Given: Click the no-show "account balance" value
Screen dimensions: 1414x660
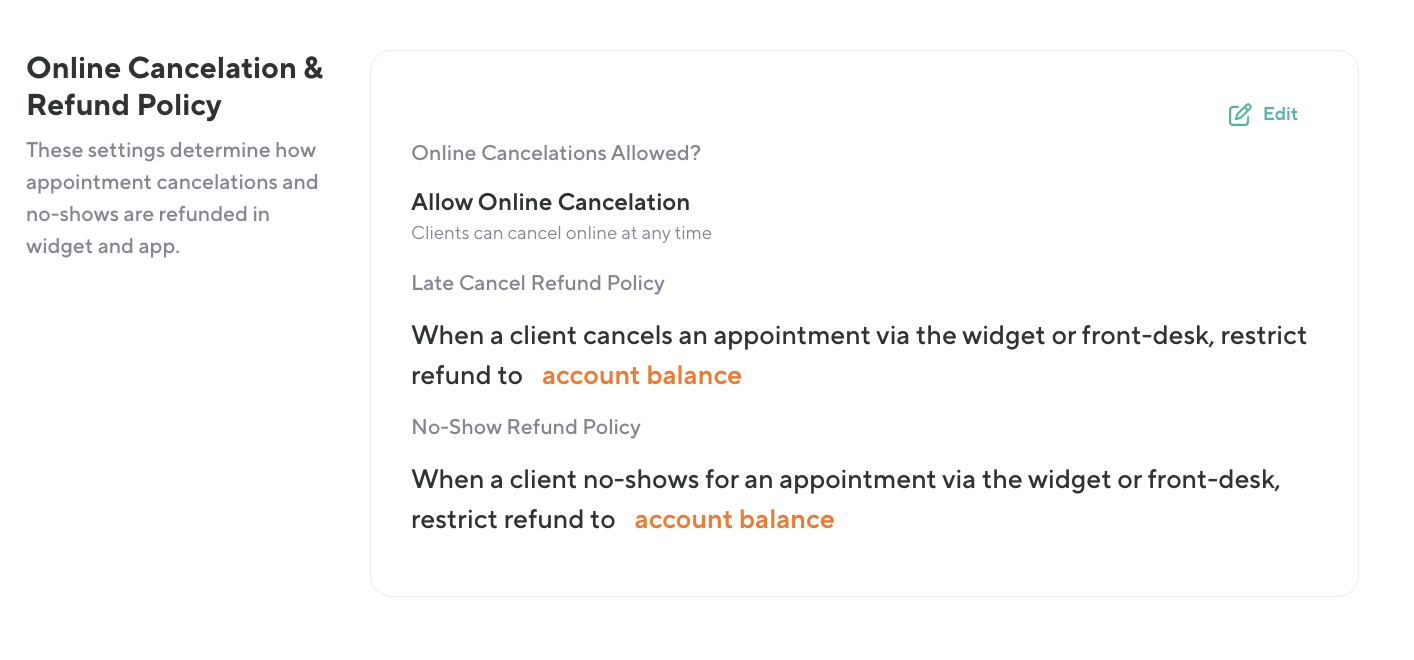Looking at the screenshot, I should pos(734,520).
